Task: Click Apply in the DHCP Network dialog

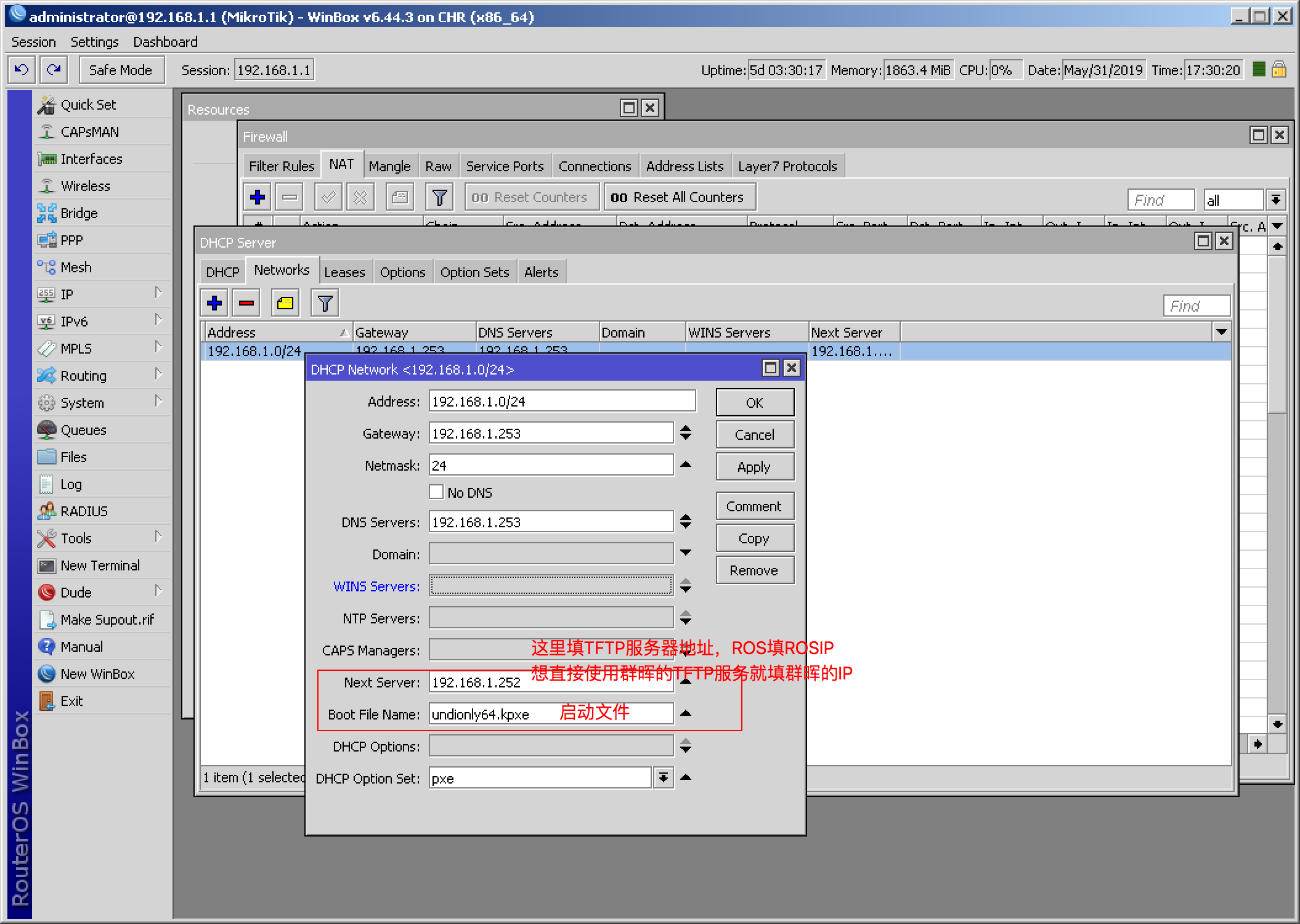Action: (755, 466)
